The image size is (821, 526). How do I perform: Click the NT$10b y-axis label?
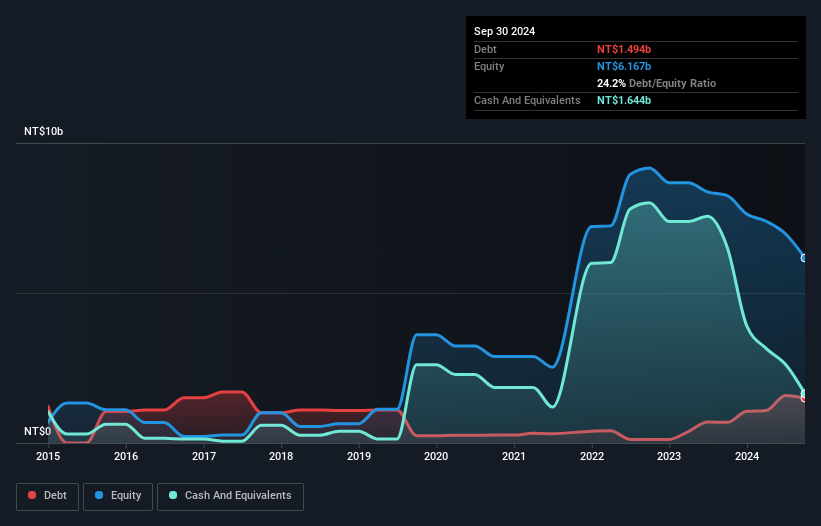point(43,131)
